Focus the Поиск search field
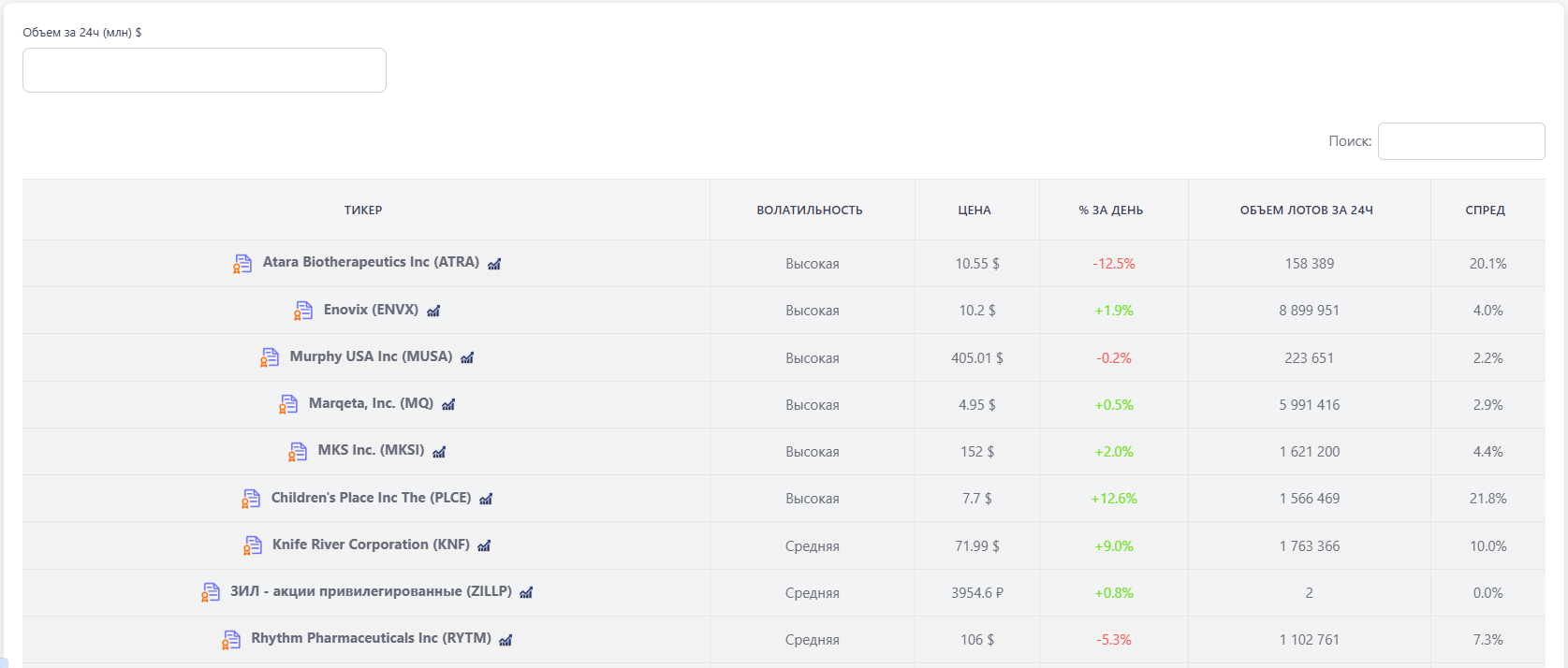 (1461, 141)
